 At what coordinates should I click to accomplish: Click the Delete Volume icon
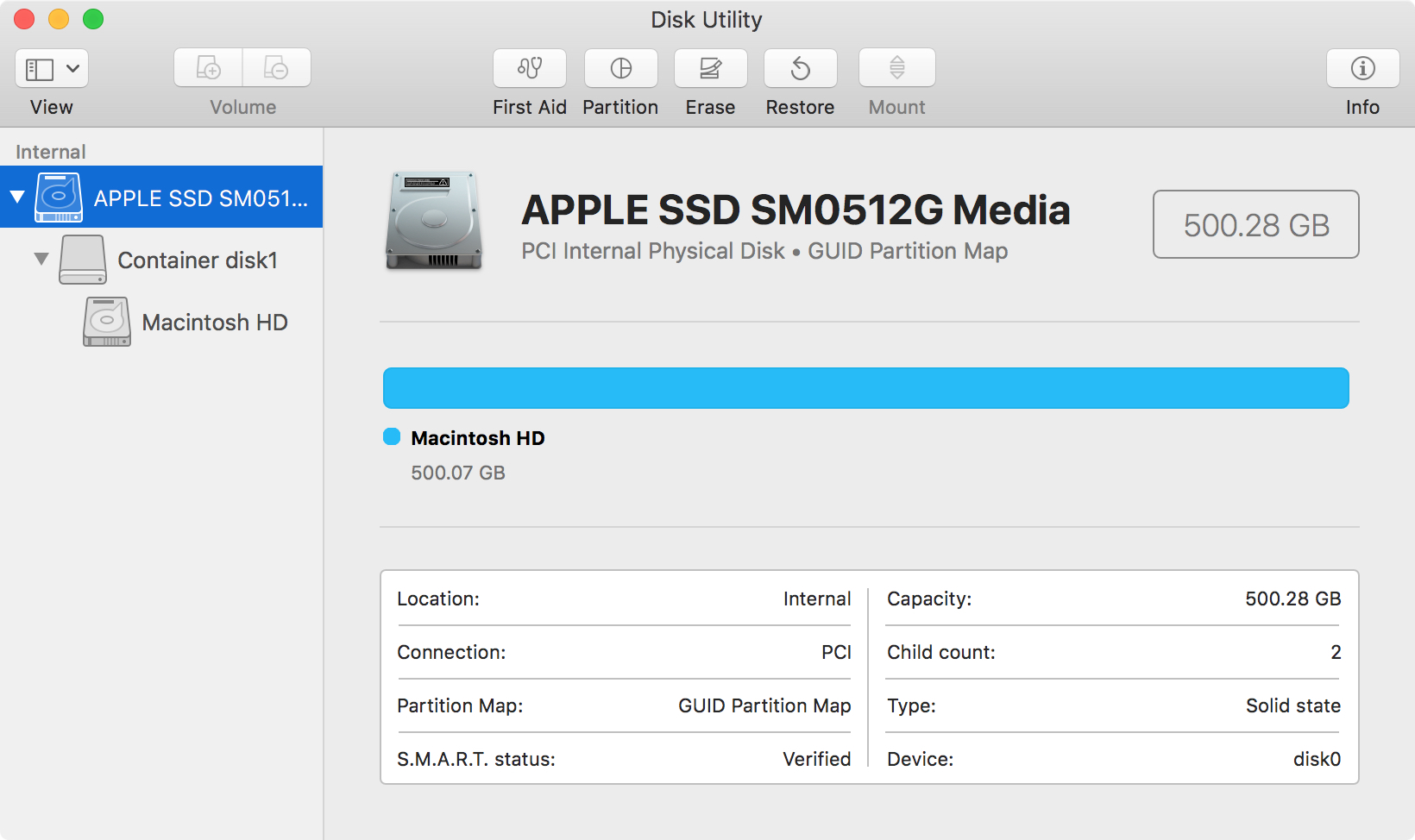[x=277, y=67]
